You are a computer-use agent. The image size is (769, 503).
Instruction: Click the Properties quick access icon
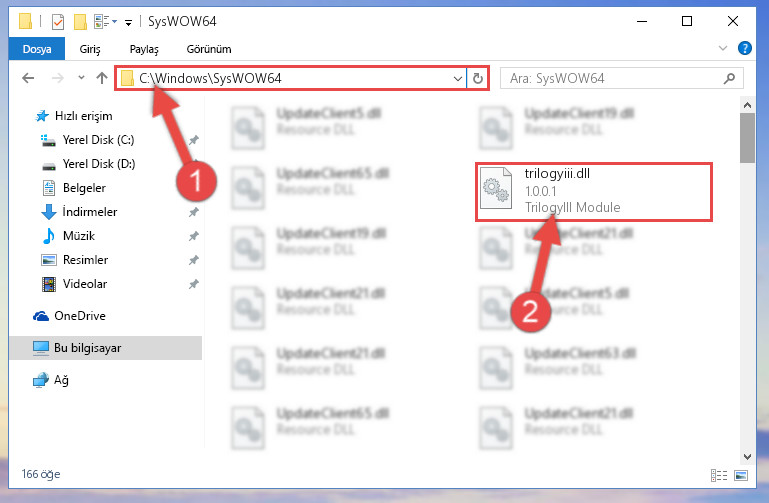click(x=58, y=22)
